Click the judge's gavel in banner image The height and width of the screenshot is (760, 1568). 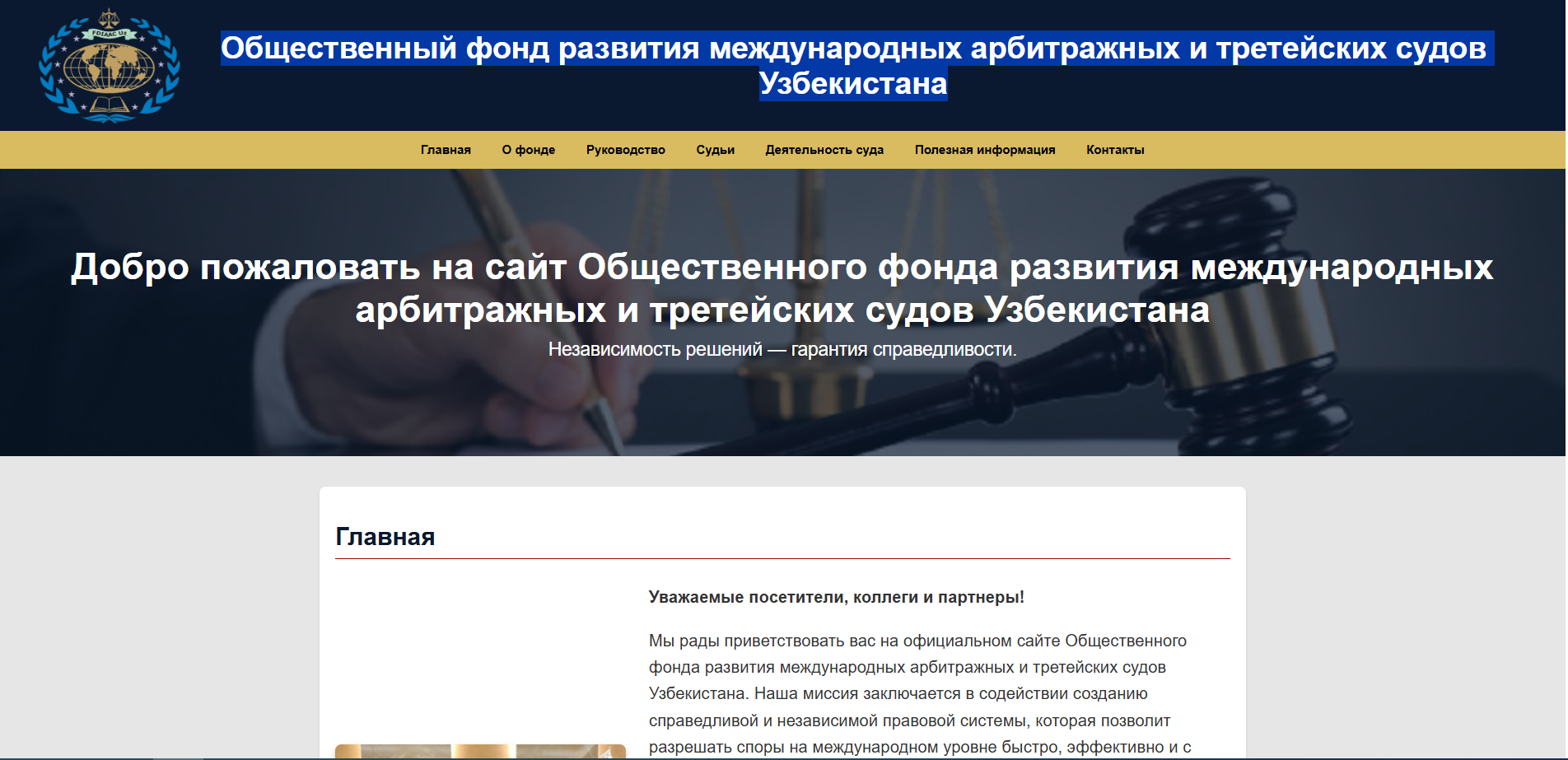[x=1235, y=313]
